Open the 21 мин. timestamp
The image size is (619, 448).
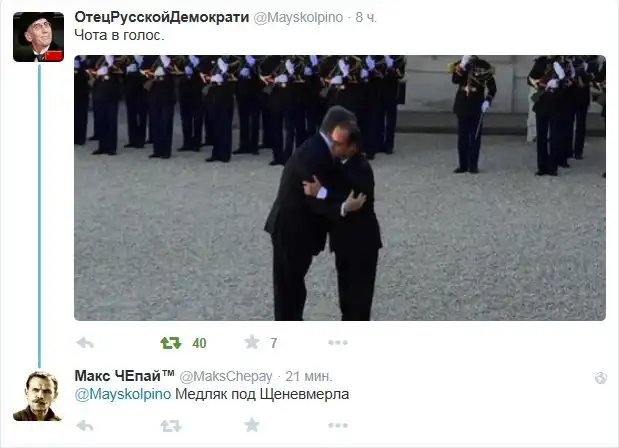309,376
